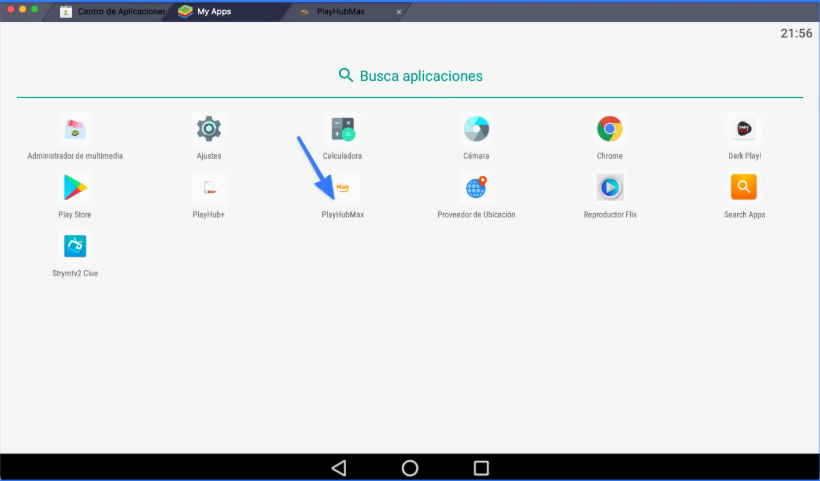Open the Play Store app
Image resolution: width=820 pixels, height=481 pixels.
point(76,187)
